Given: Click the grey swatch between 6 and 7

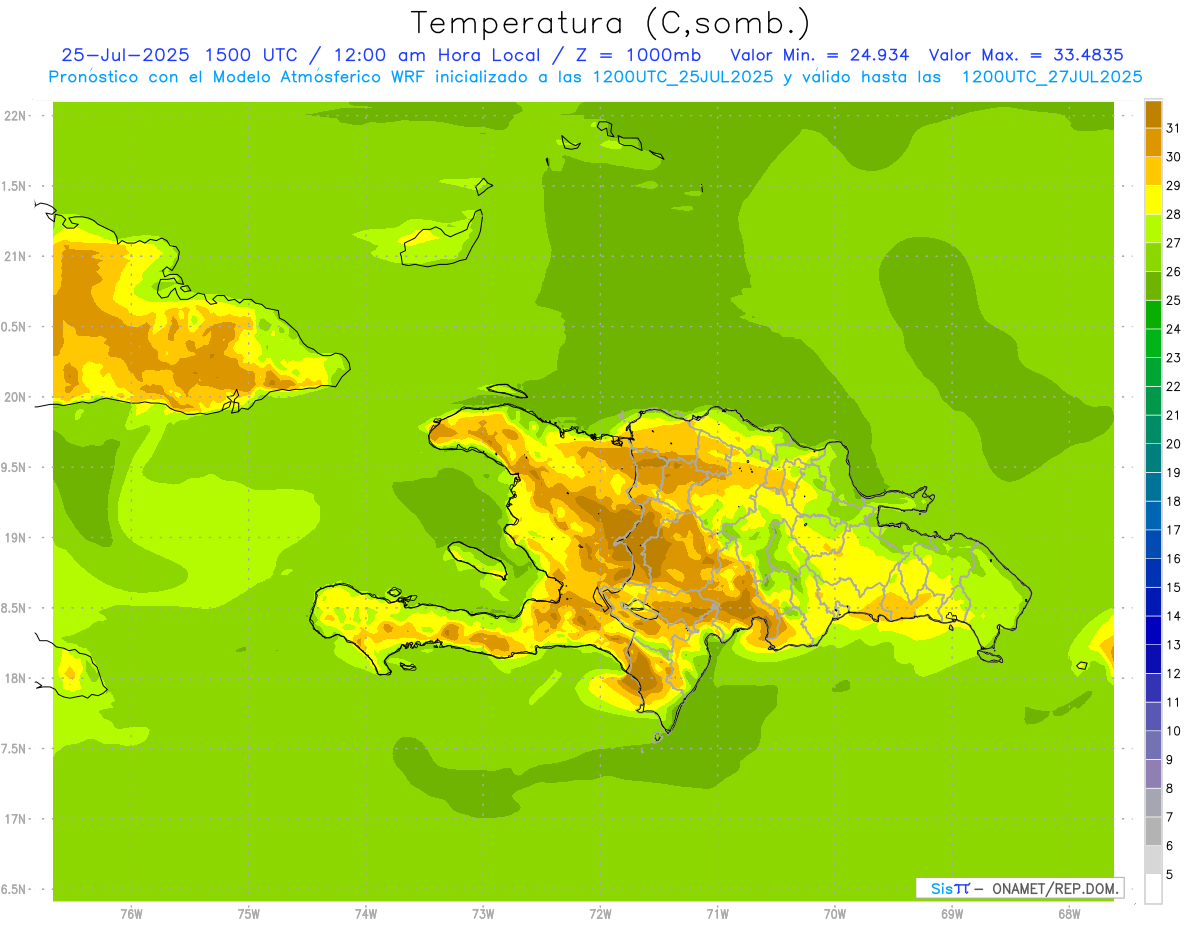Looking at the screenshot, I should 1153,831.
